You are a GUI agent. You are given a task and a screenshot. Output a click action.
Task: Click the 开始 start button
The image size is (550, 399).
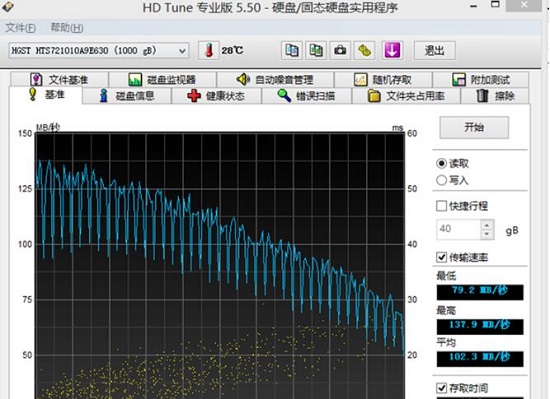pos(474,127)
